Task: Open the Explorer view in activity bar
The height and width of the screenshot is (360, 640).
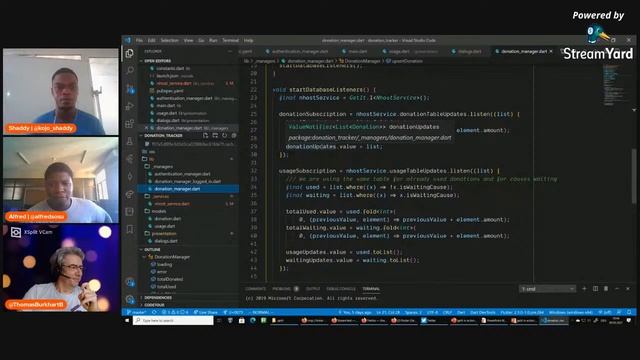Action: 130,53
